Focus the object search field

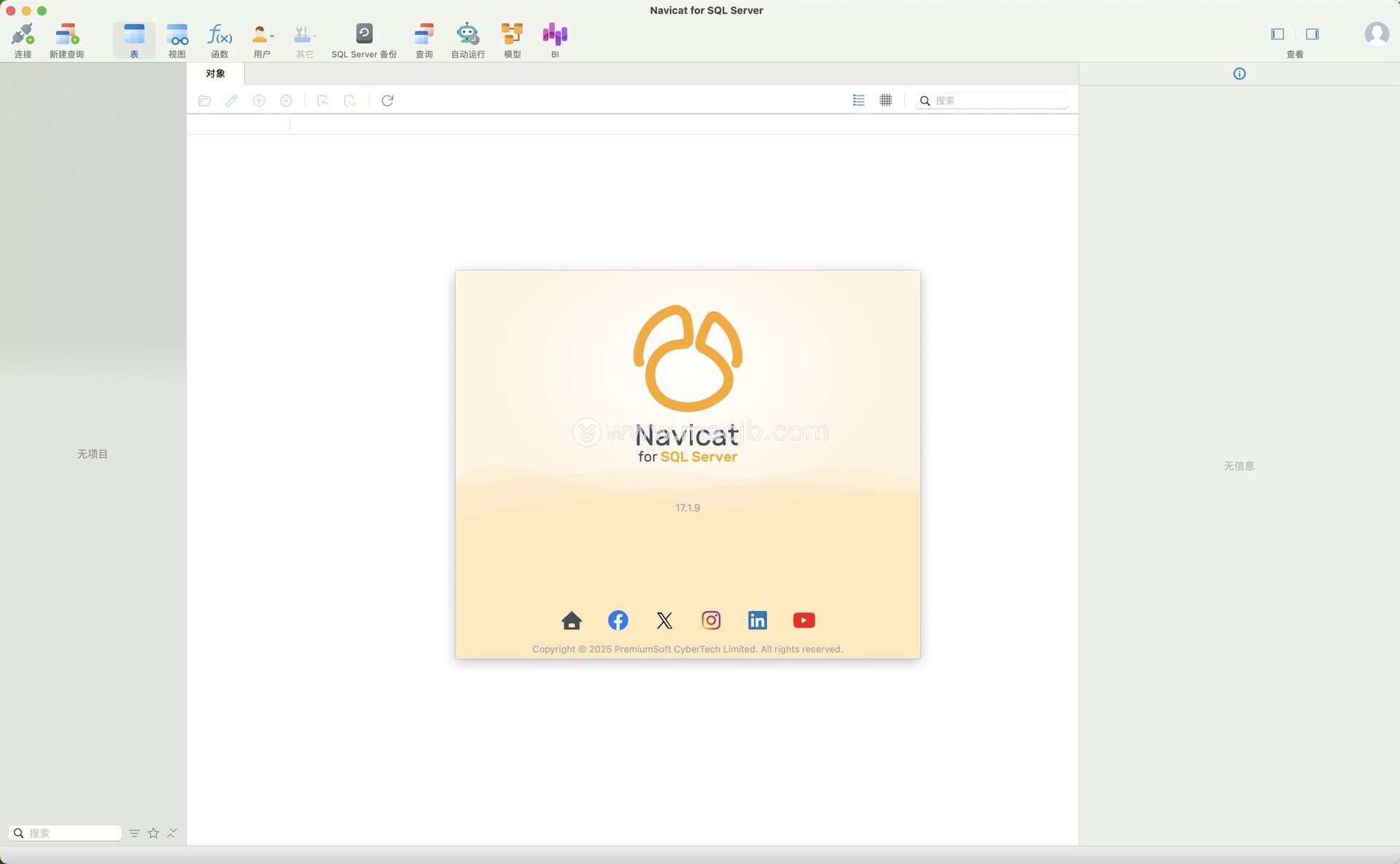click(x=992, y=101)
